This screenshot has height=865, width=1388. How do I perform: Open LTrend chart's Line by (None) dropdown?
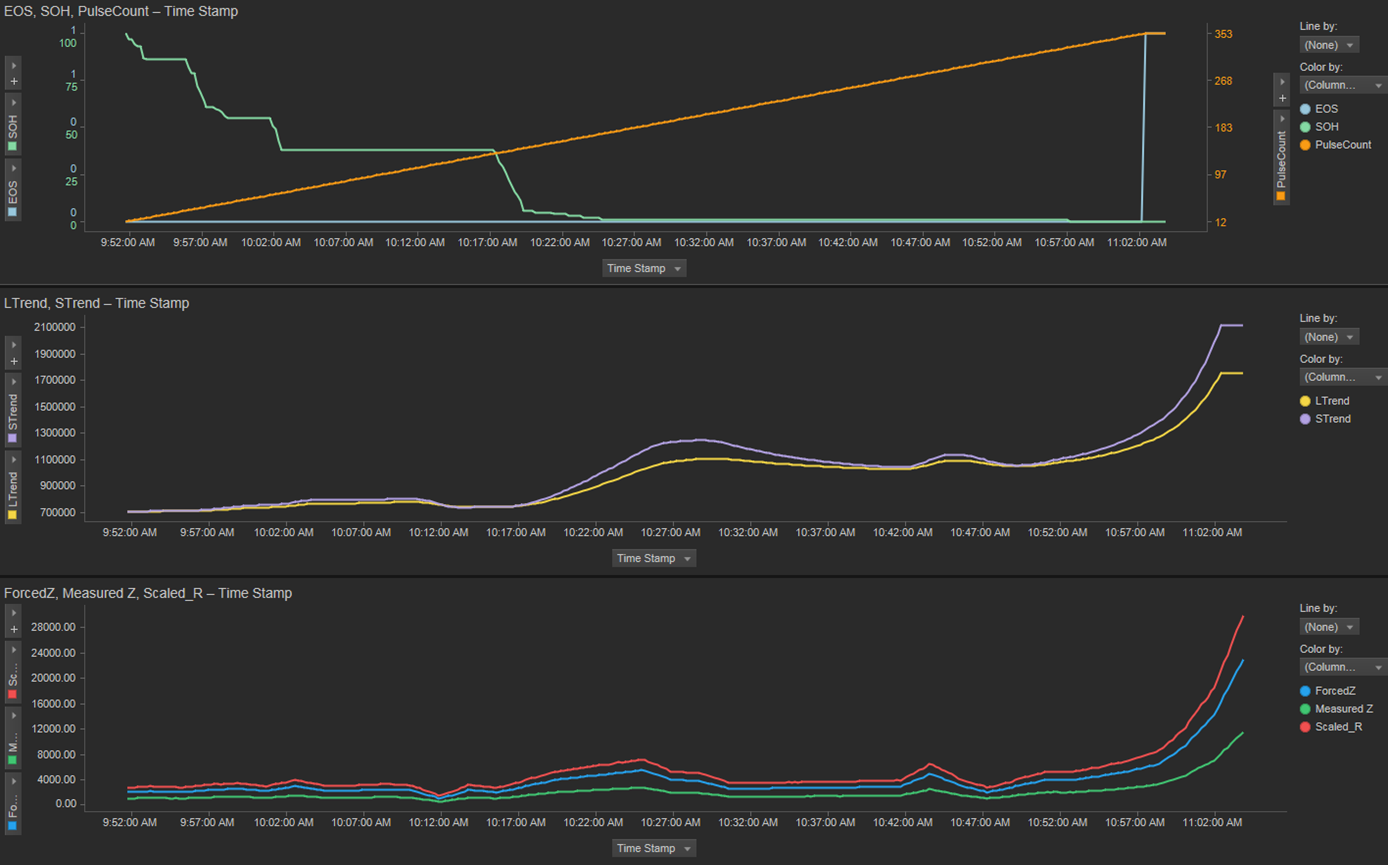click(1329, 337)
